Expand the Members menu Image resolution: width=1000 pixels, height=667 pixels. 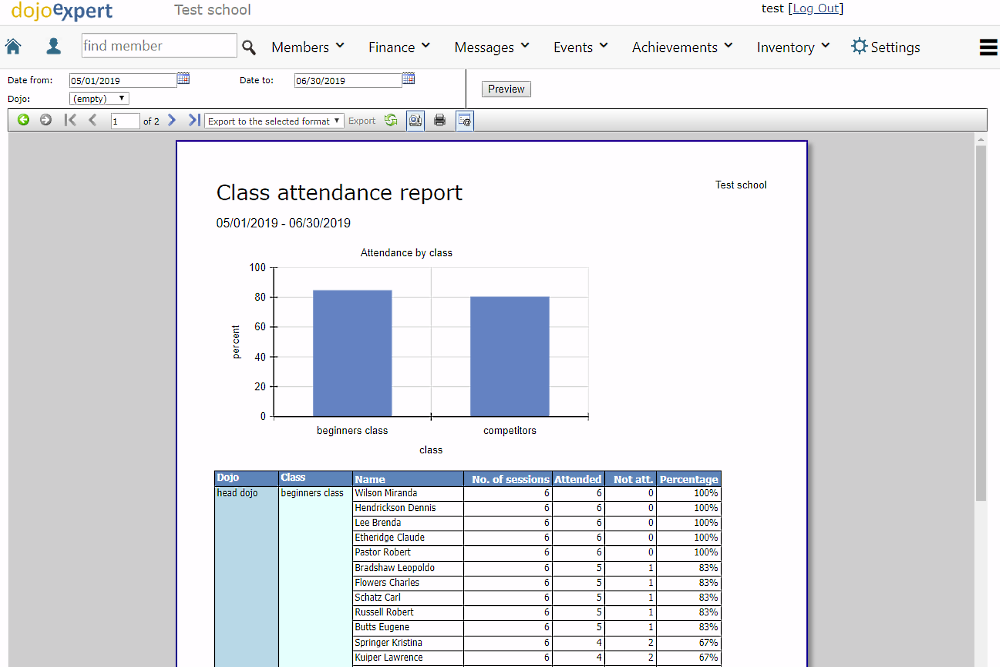tap(308, 47)
